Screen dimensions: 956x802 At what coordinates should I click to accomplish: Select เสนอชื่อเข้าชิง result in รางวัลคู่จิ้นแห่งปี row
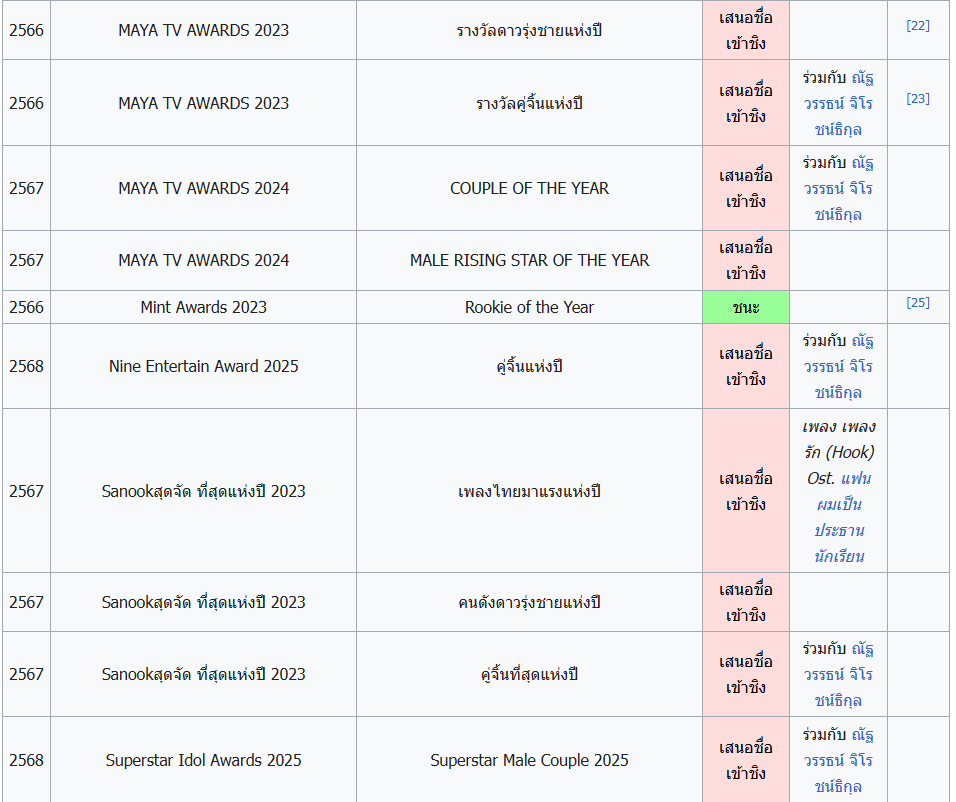pyautogui.click(x=746, y=103)
